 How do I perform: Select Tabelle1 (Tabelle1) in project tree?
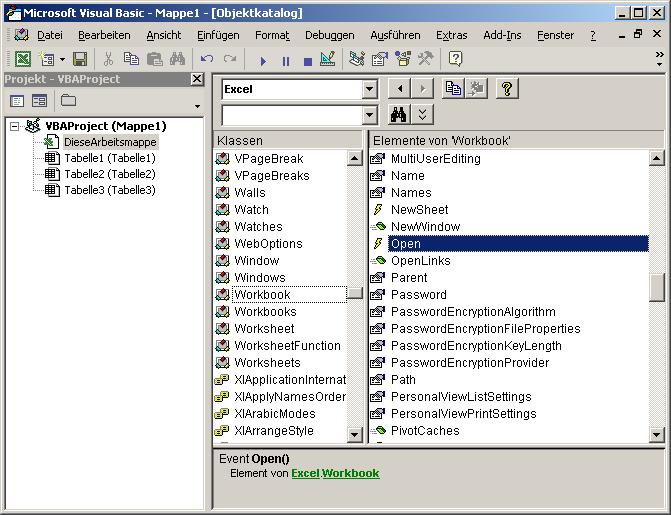[110, 158]
